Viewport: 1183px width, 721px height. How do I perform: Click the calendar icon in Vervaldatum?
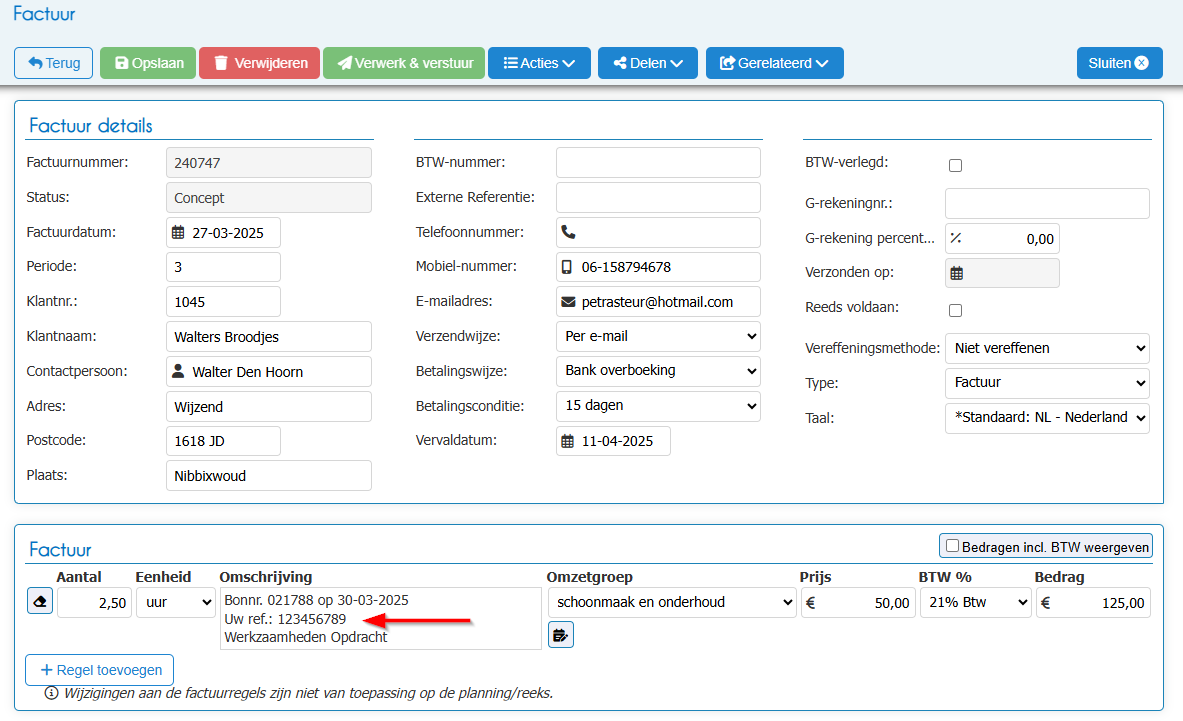pyautogui.click(x=567, y=441)
